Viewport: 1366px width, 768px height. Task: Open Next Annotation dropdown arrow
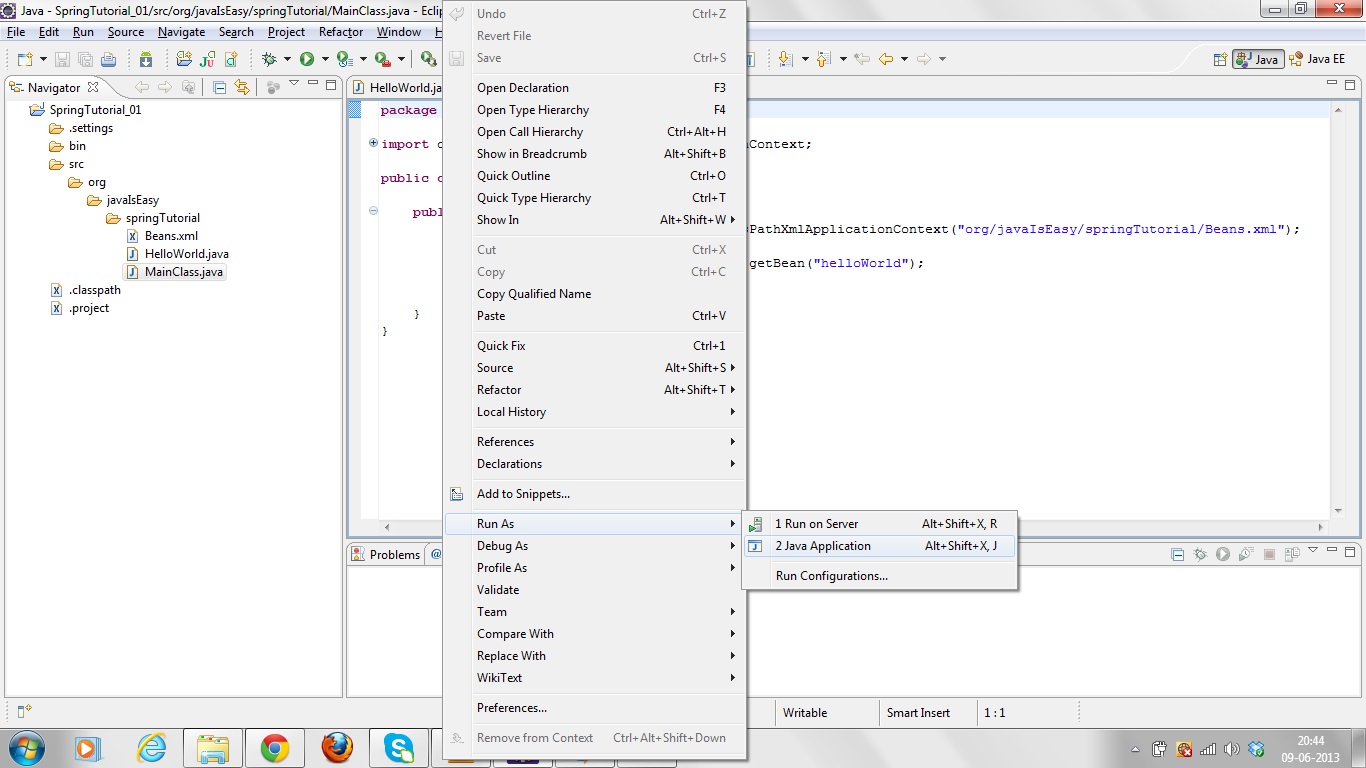[805, 59]
